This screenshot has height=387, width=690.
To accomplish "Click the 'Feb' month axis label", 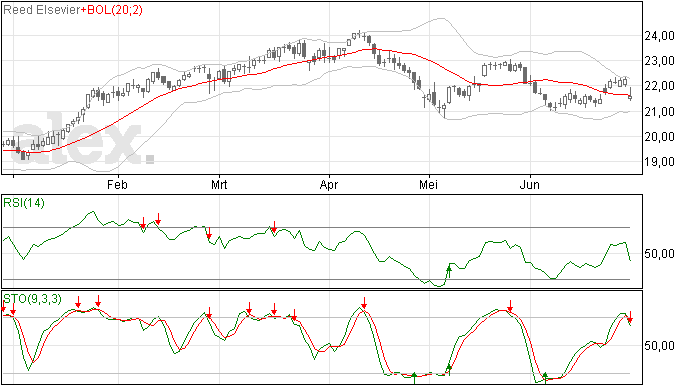I will point(117,184).
